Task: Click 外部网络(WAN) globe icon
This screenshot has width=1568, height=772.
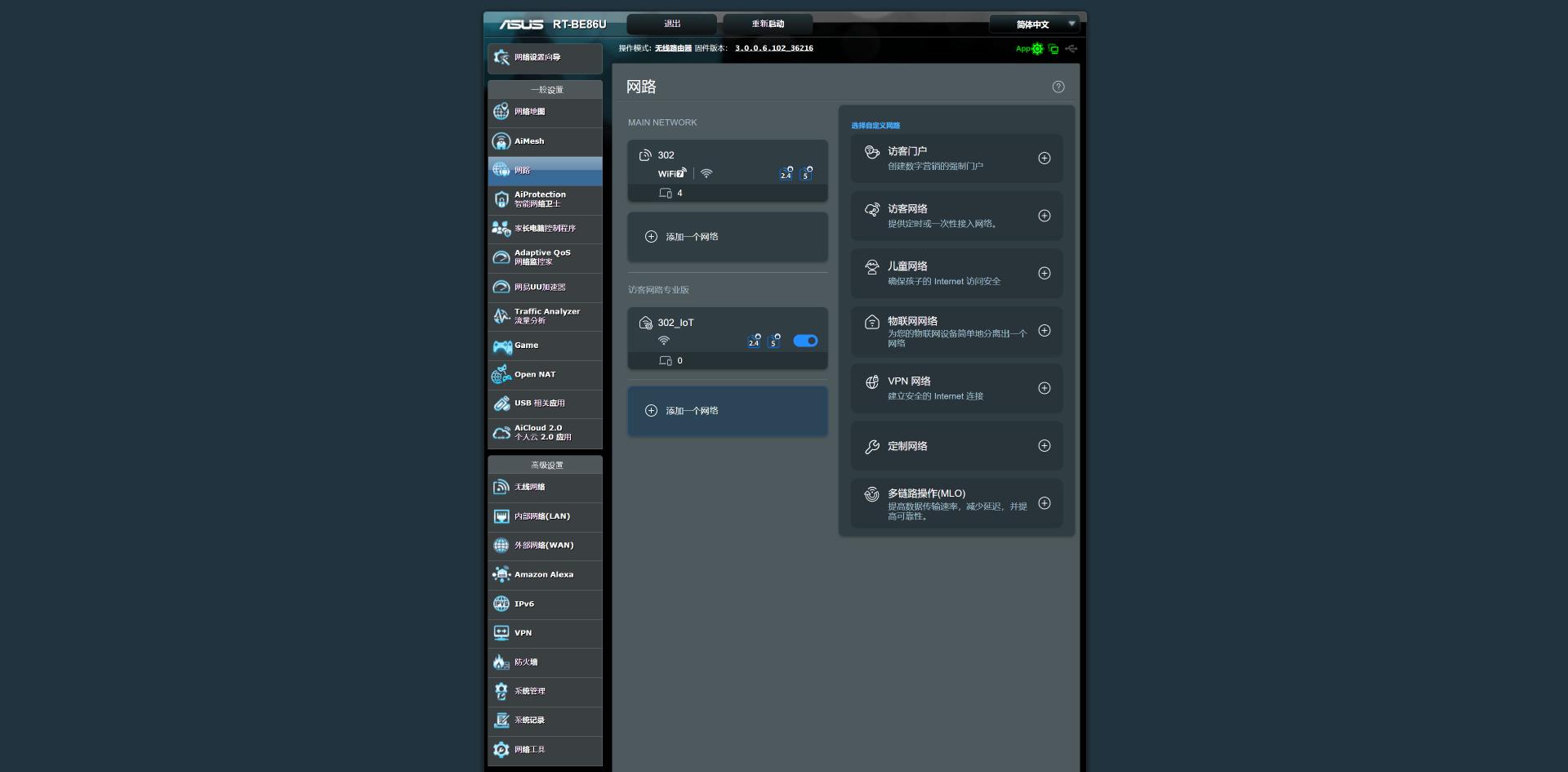Action: (501, 546)
